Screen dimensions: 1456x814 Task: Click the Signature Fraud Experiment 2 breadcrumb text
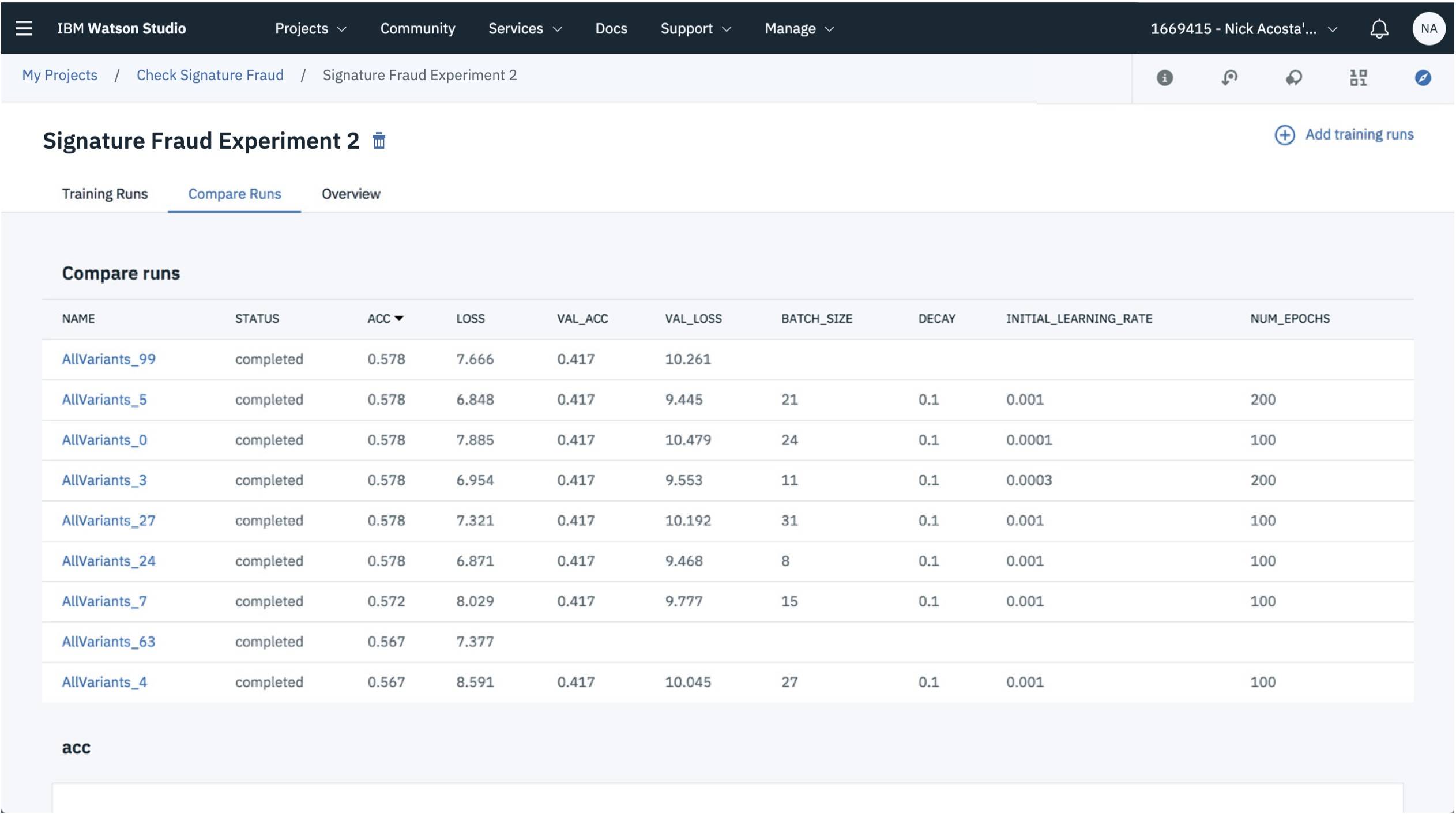pos(419,75)
